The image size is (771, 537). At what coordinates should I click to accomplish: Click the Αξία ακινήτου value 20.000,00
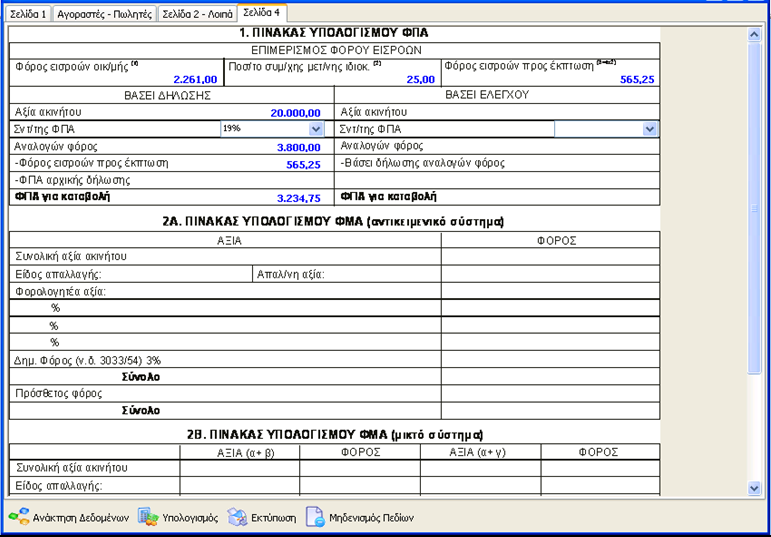coord(296,113)
